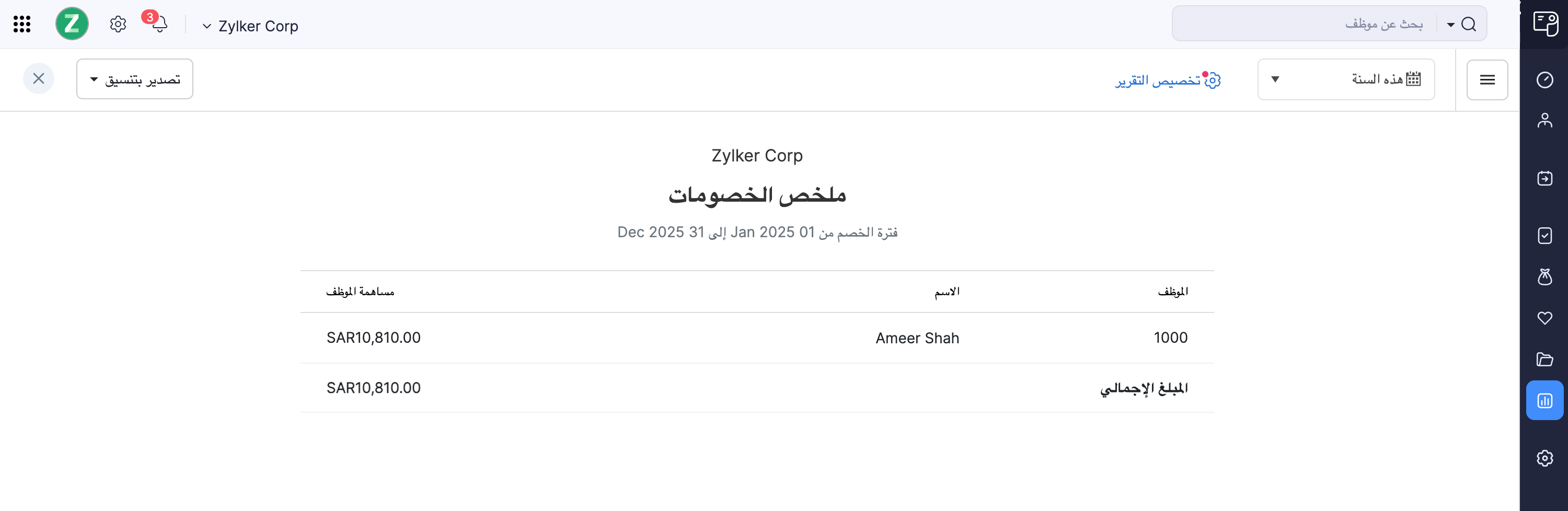Open the Documents folder in sidebar
Image resolution: width=1568 pixels, height=511 pixels.
[x=1544, y=359]
